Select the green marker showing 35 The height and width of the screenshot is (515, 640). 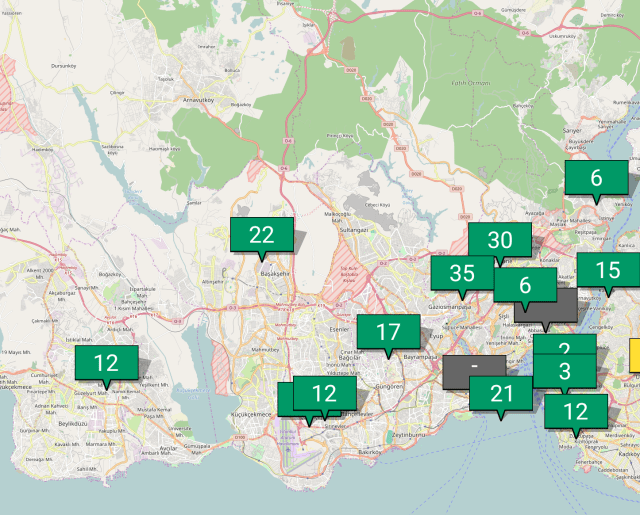pos(461,274)
